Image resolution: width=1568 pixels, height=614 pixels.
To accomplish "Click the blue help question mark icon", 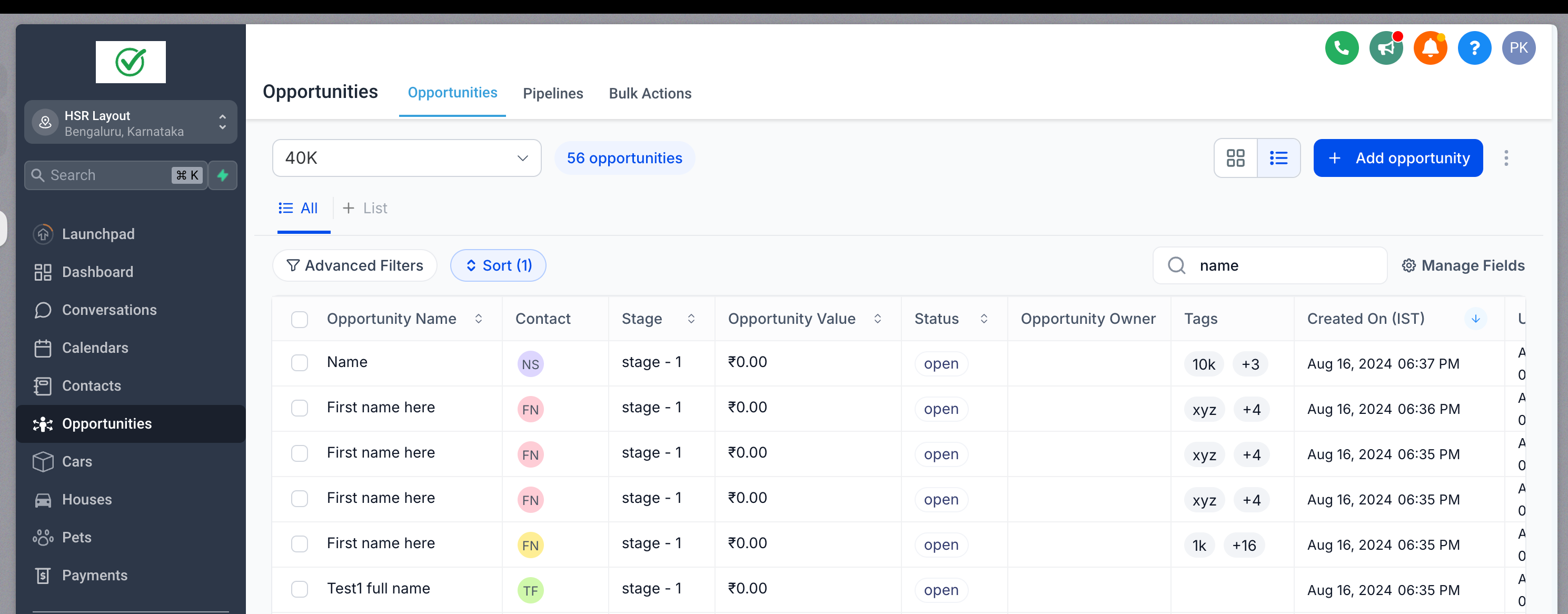I will (x=1474, y=48).
